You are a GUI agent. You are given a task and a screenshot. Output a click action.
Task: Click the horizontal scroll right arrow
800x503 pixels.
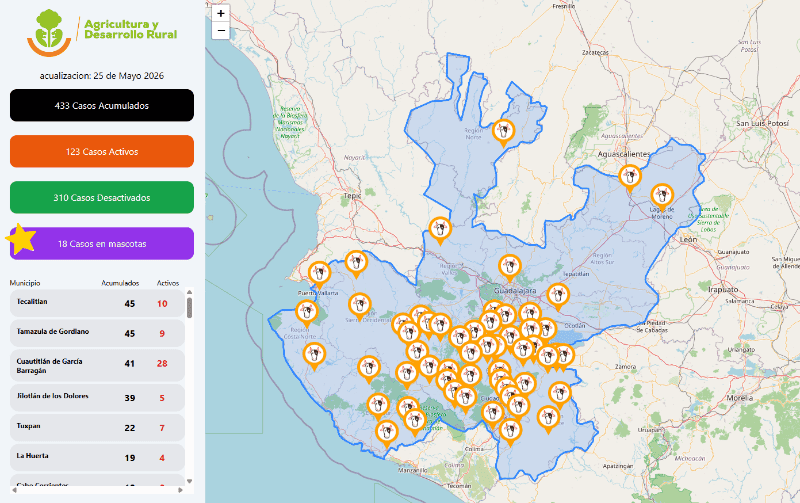[180, 490]
